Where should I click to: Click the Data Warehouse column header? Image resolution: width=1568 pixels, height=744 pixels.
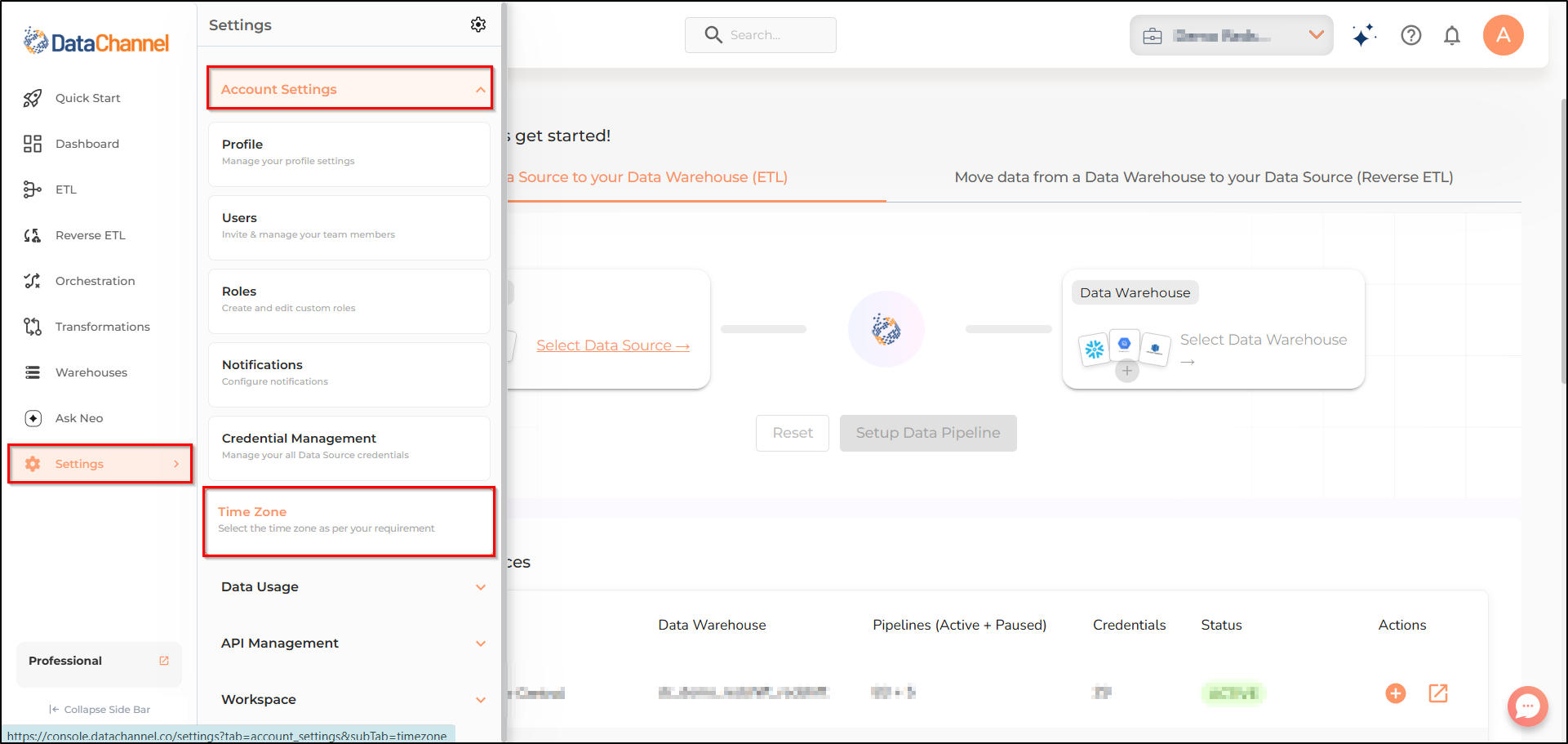712,625
